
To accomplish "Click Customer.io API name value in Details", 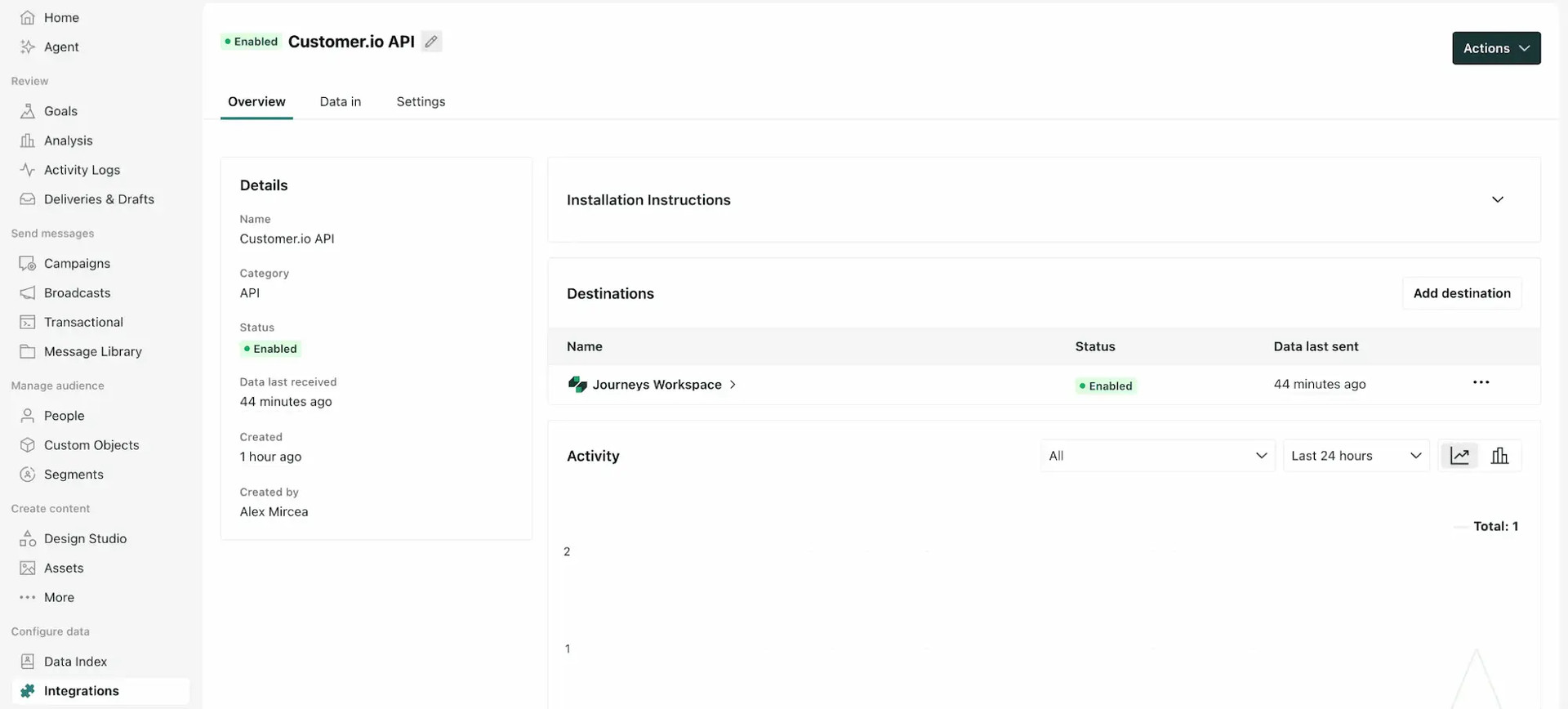I will pos(287,239).
